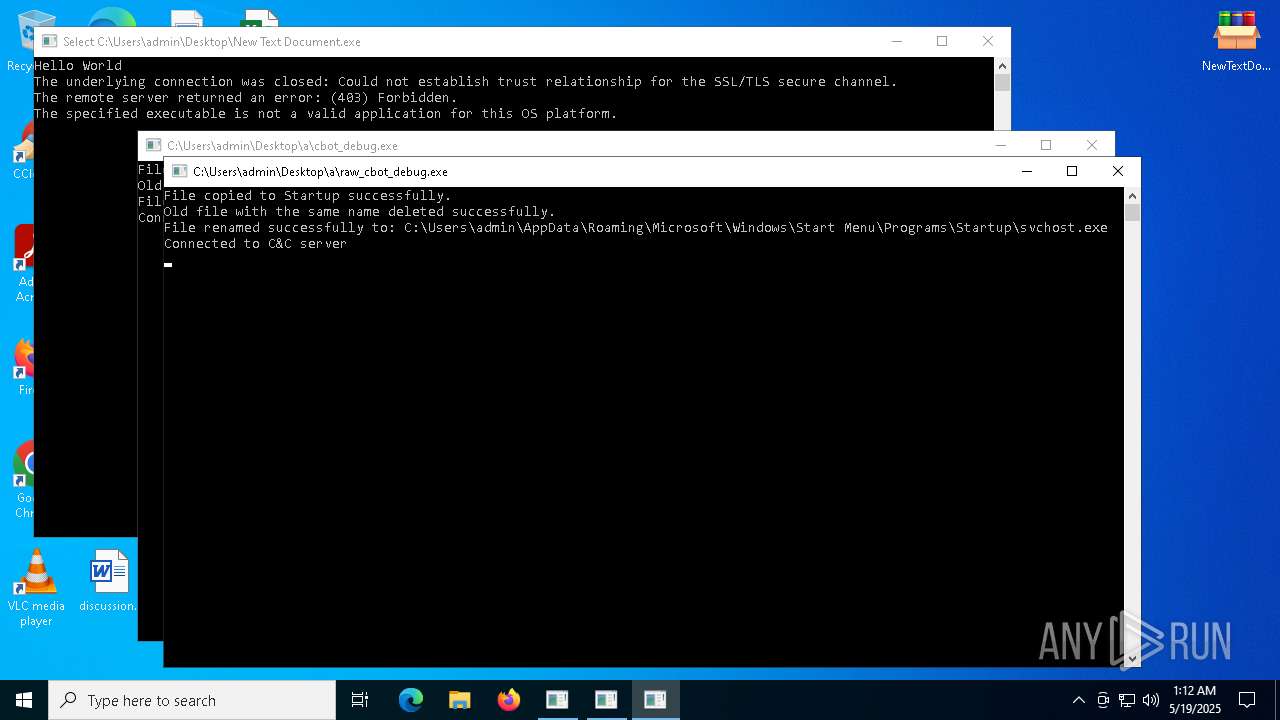This screenshot has width=1280, height=720.
Task: Open the volume control tray icon
Action: pyautogui.click(x=1151, y=700)
